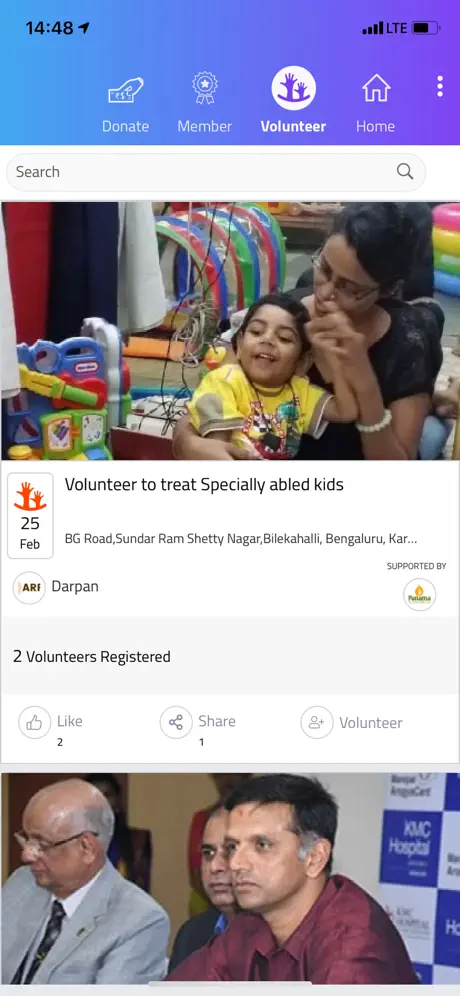This screenshot has height=996, width=460.
Task: Switch to the Member tab label
Action: (205, 126)
